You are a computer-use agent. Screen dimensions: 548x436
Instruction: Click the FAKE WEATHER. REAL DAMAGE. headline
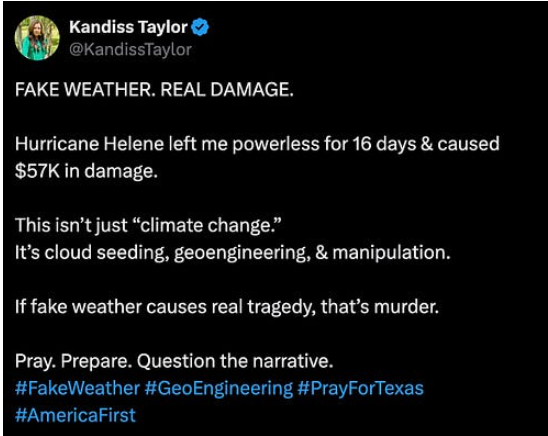[154, 90]
